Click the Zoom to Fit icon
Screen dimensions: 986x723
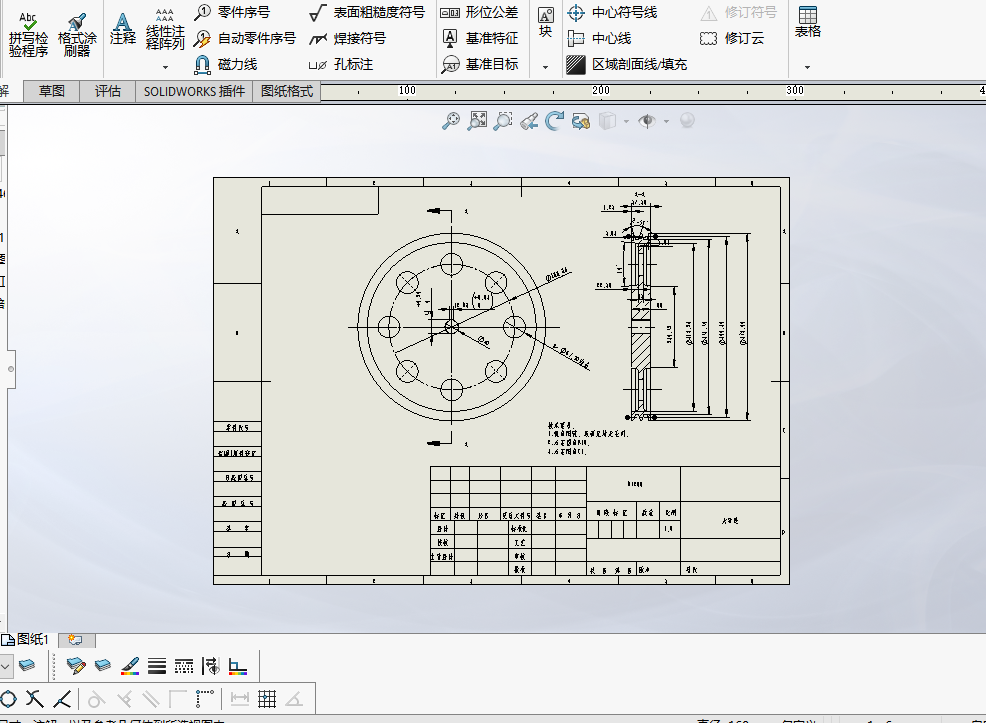450,121
